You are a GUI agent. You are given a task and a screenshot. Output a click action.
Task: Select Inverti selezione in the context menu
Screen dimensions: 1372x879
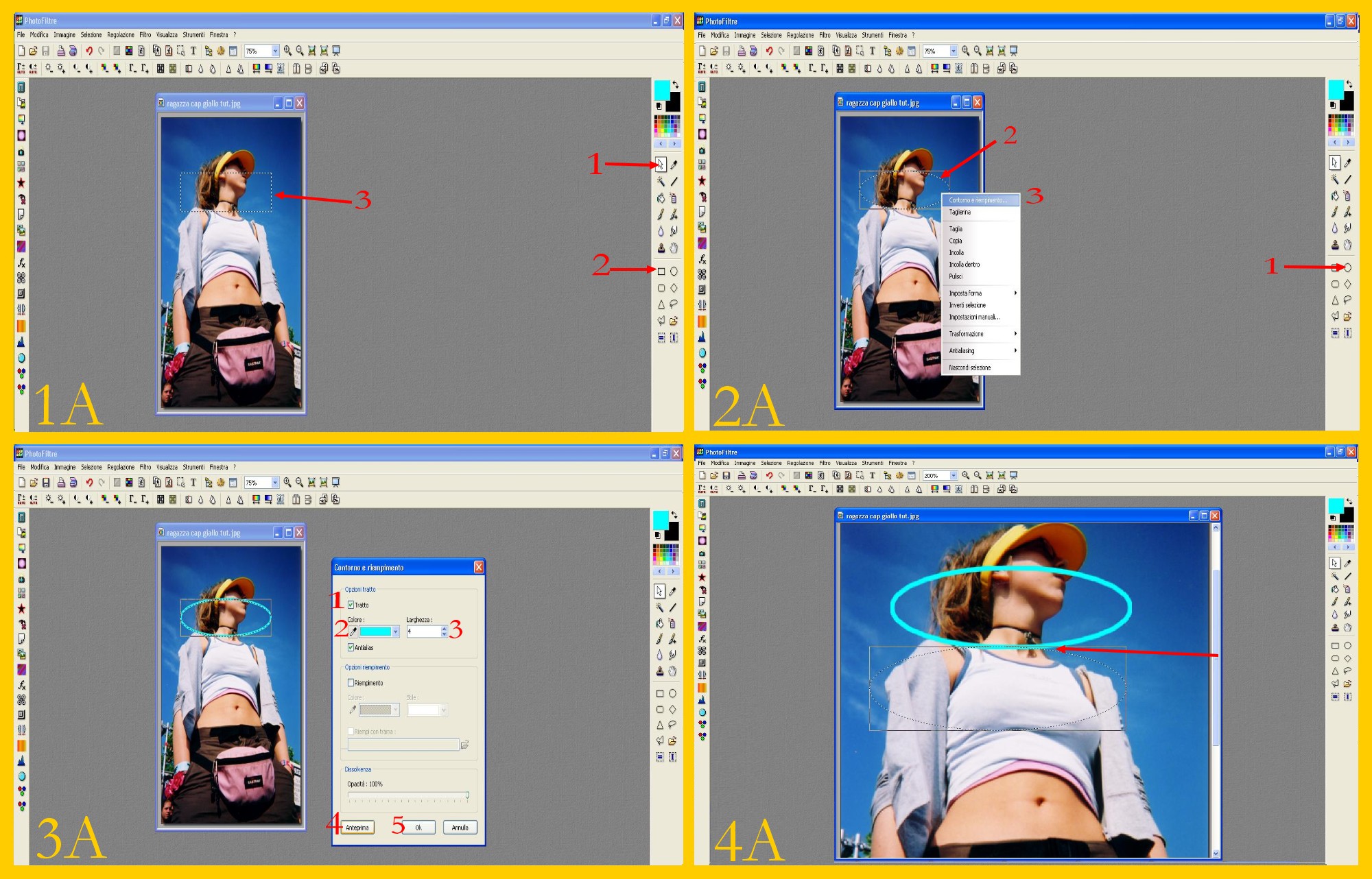click(967, 305)
